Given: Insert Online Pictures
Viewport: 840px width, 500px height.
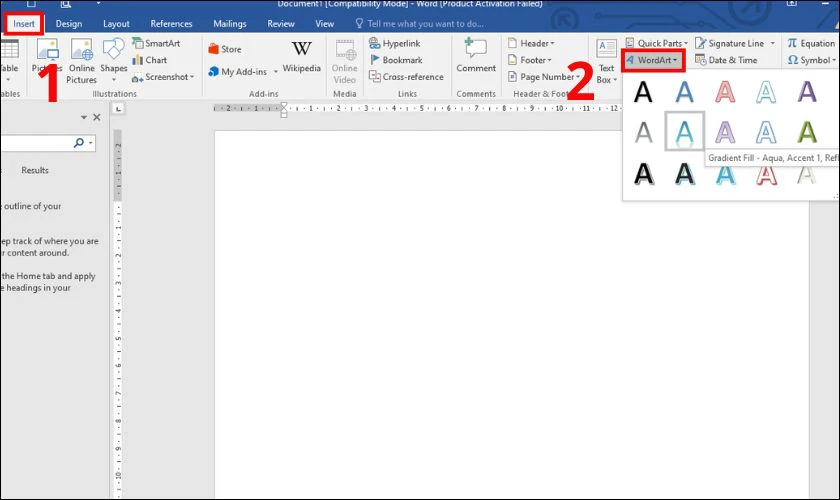Looking at the screenshot, I should click(81, 61).
